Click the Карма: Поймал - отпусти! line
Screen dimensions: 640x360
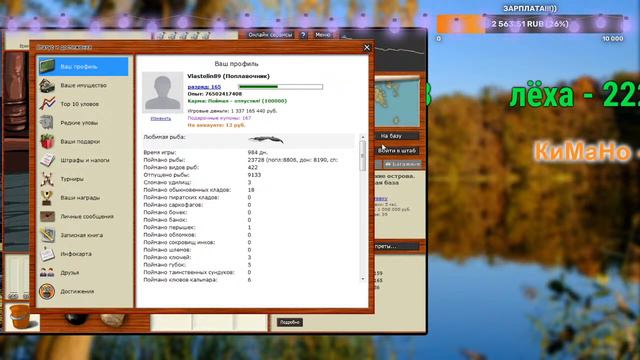tap(237, 101)
